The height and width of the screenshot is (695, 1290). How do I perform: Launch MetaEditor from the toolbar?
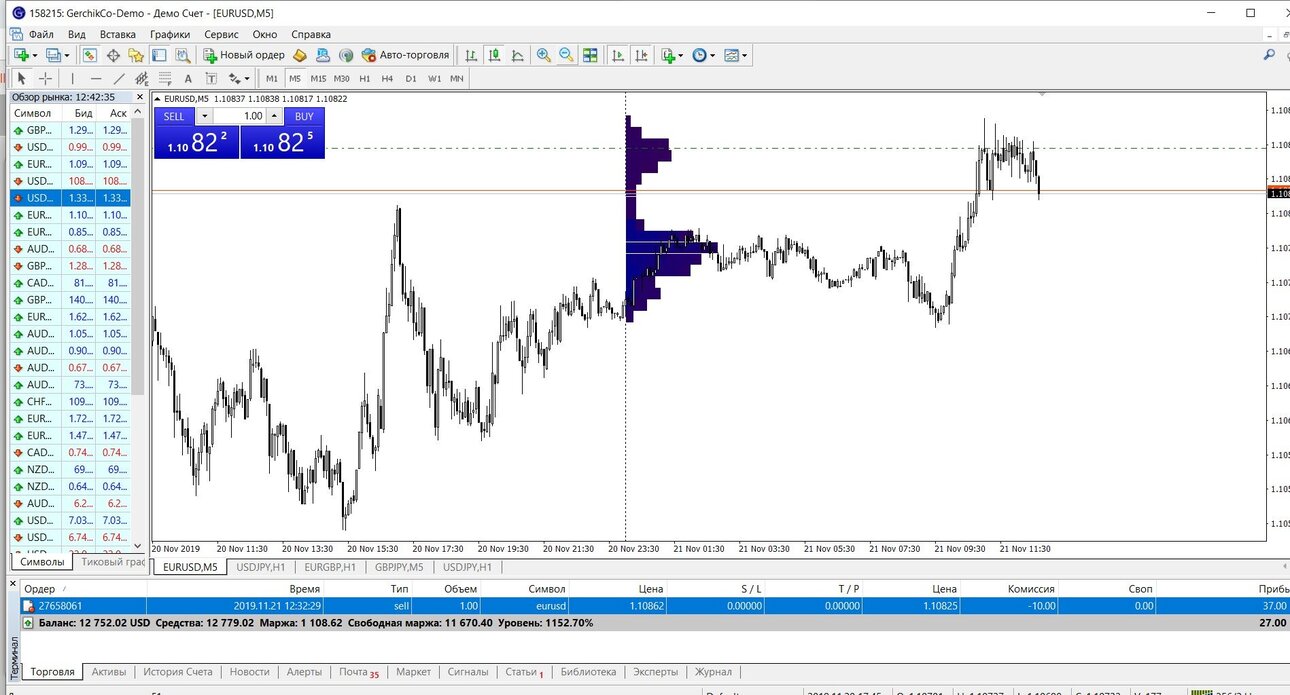(299, 55)
